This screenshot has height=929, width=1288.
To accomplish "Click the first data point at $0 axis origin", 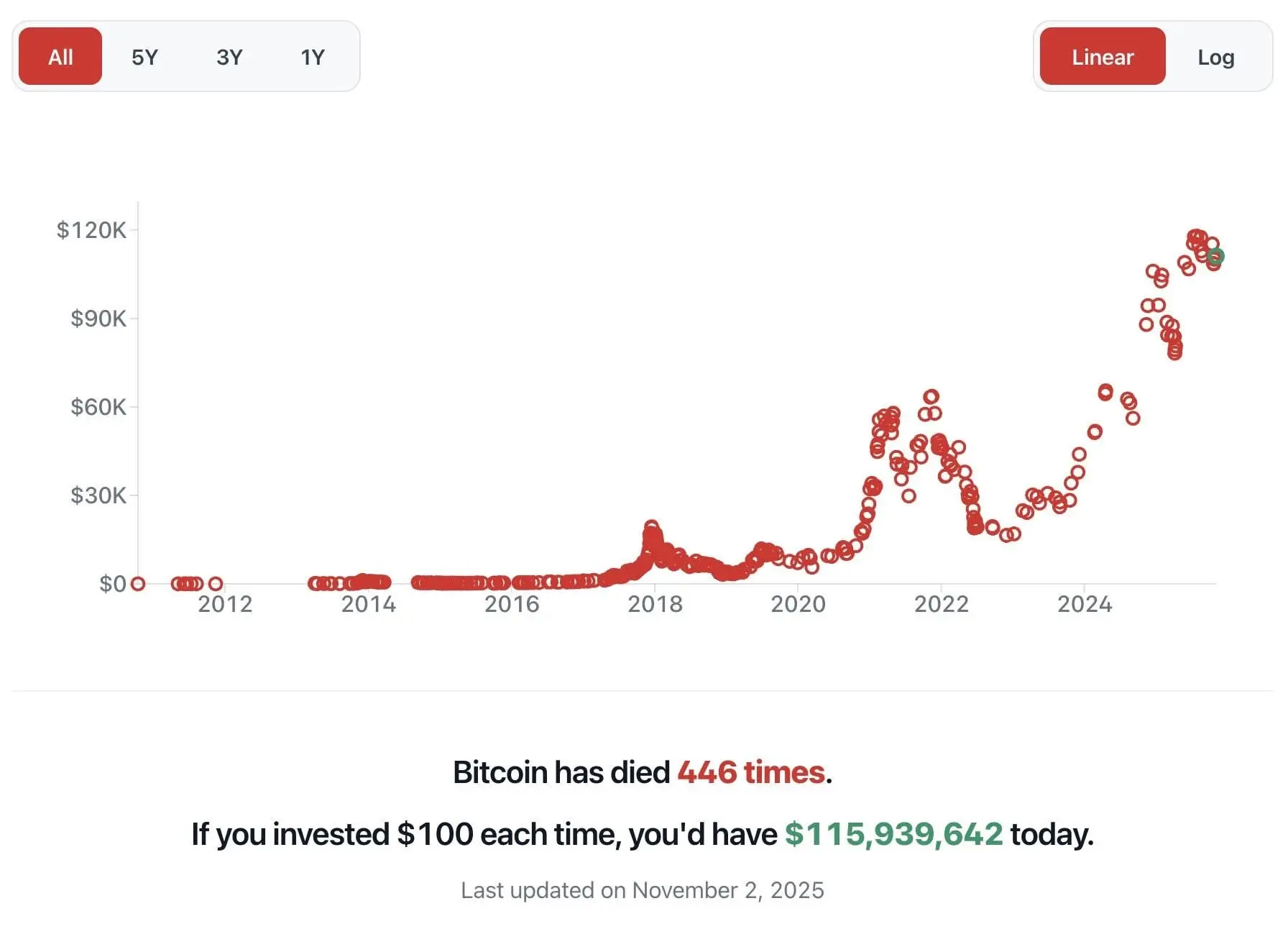I will click(138, 584).
